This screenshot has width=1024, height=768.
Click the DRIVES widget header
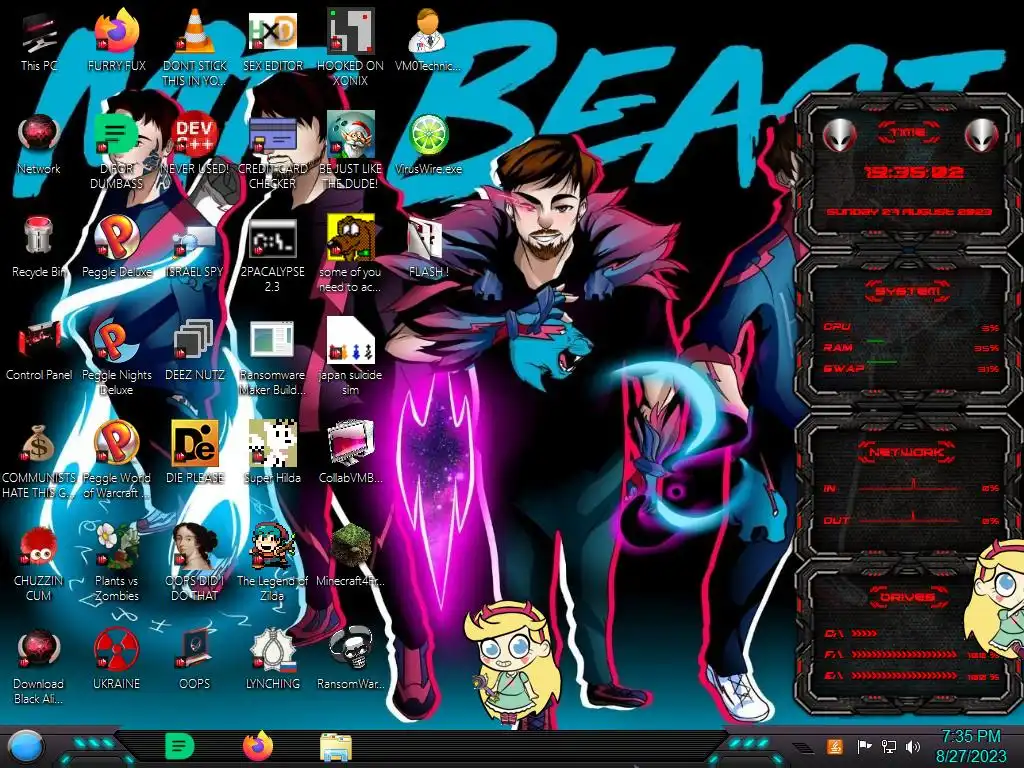tap(907, 597)
